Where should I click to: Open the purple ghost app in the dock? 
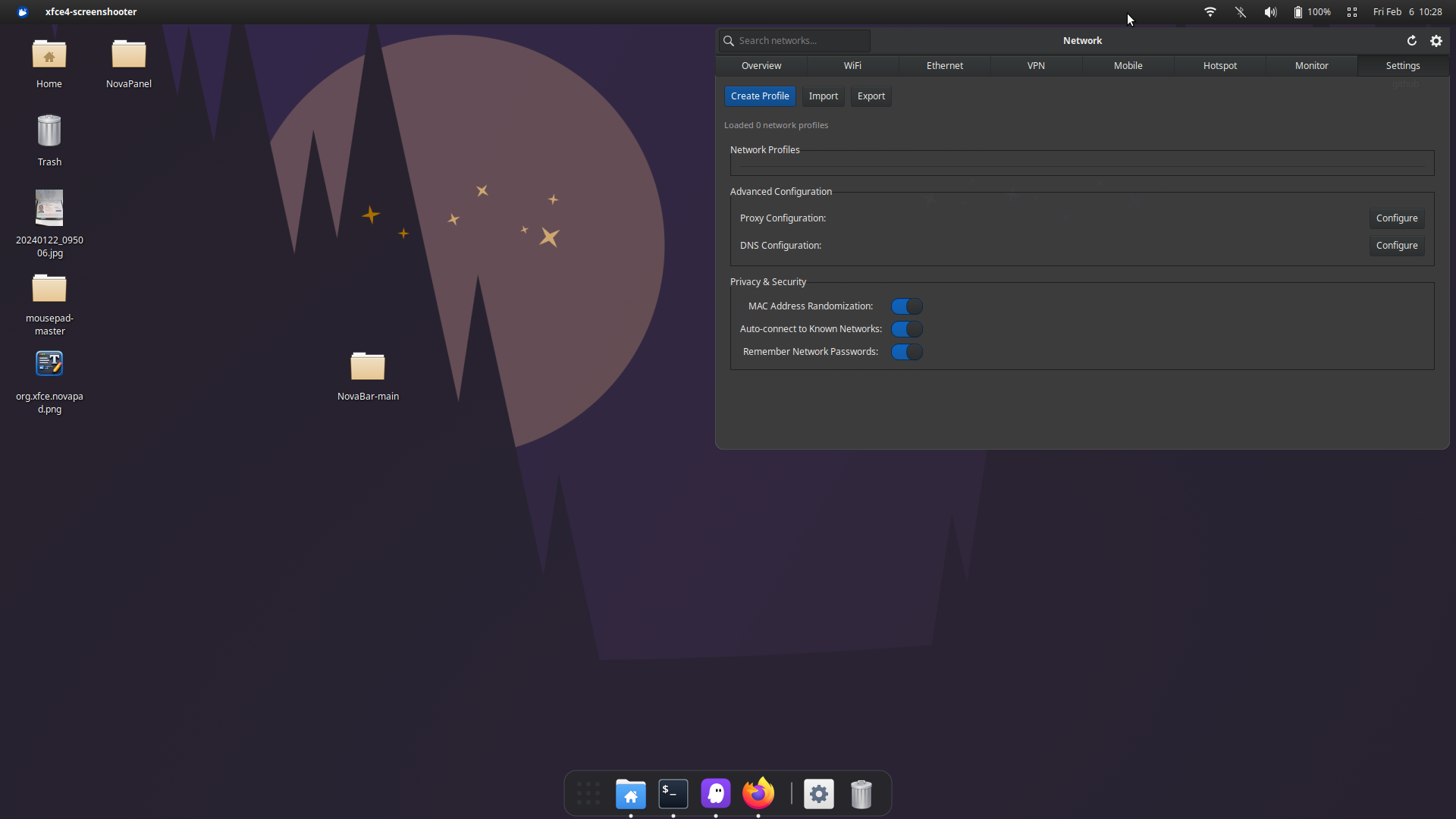[x=716, y=794]
